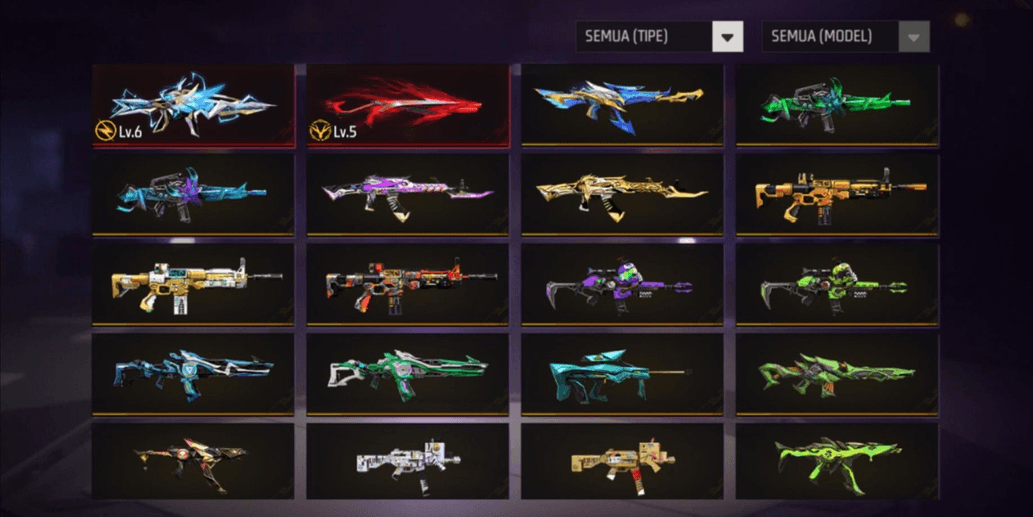Select the tan cardboard-style SMG skin

click(x=623, y=461)
